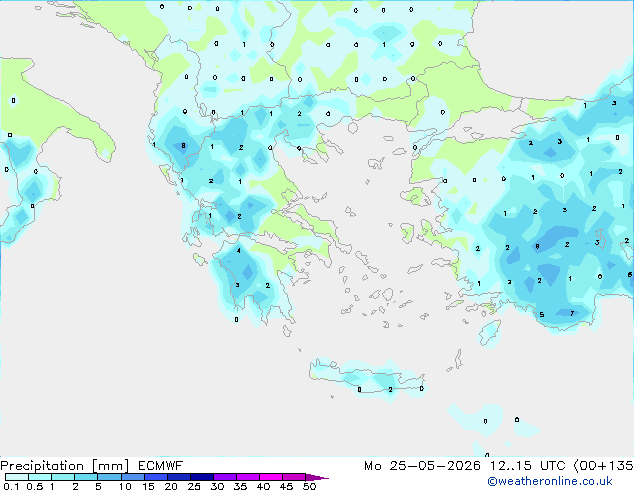
Task: Click the '5' precipitation value beside the 7
Action: 542,315
